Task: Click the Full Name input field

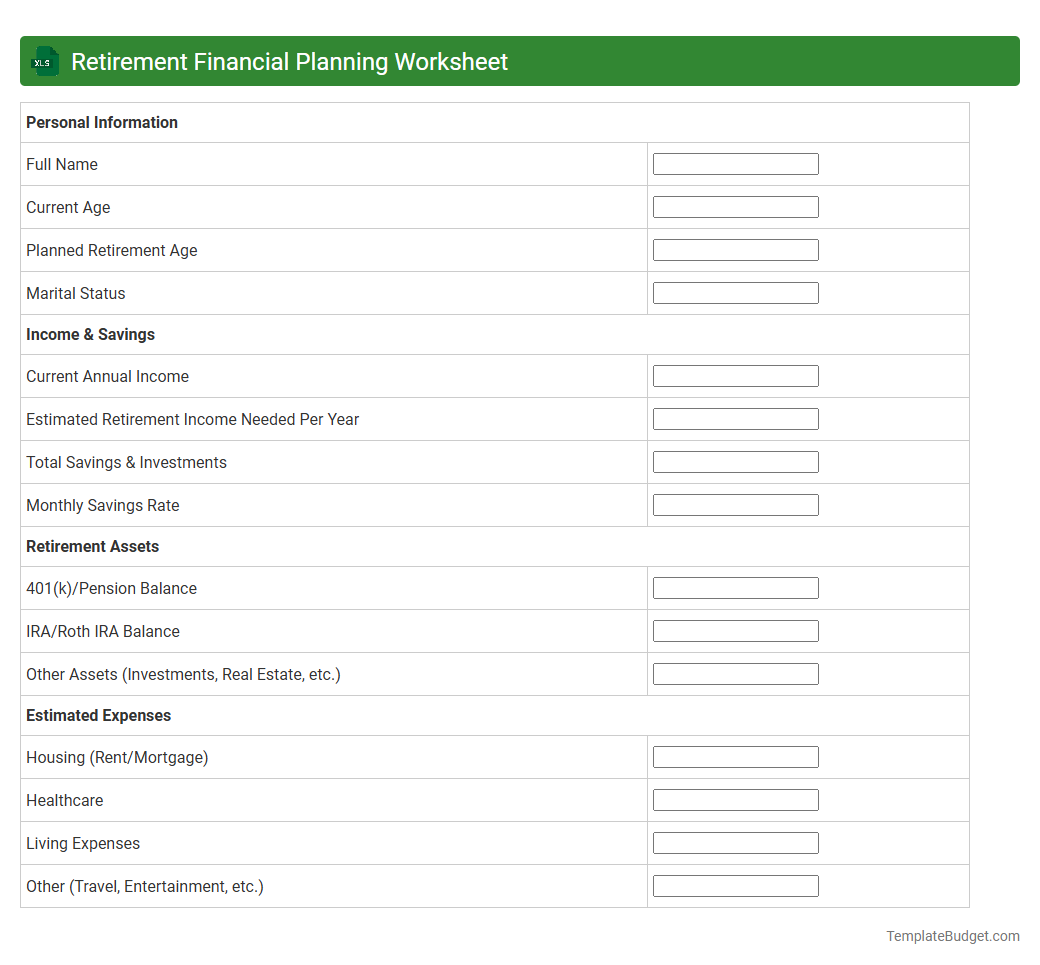Action: tap(735, 163)
